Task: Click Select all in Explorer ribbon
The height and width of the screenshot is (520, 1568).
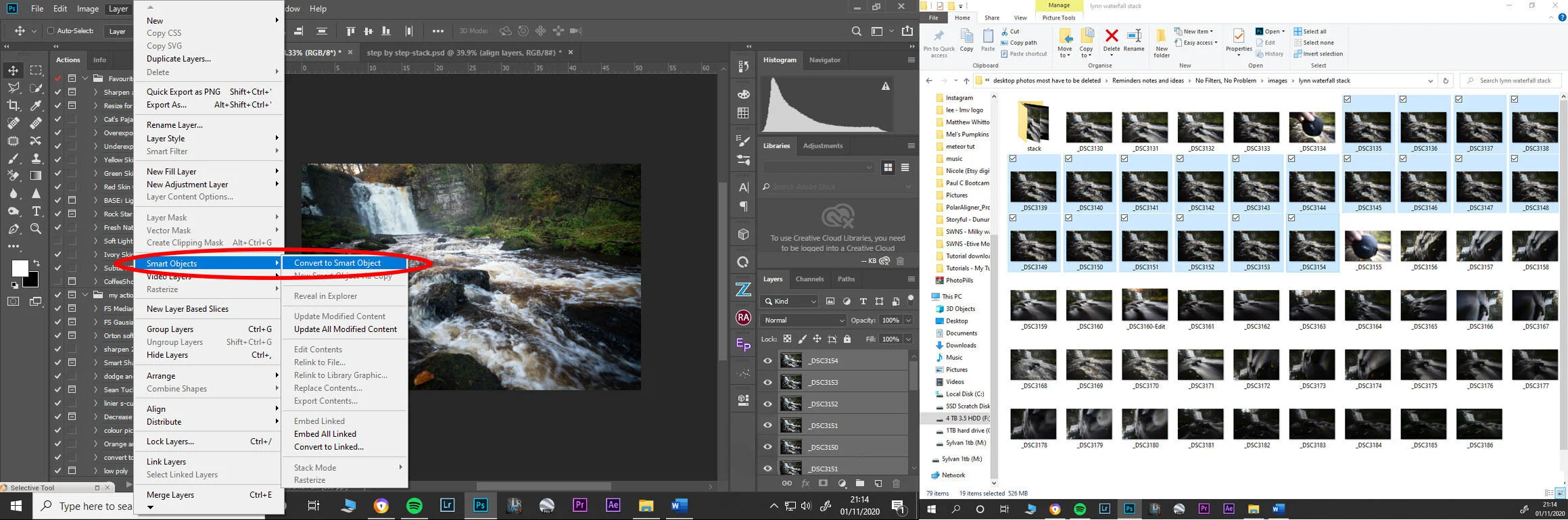Action: [x=1310, y=32]
